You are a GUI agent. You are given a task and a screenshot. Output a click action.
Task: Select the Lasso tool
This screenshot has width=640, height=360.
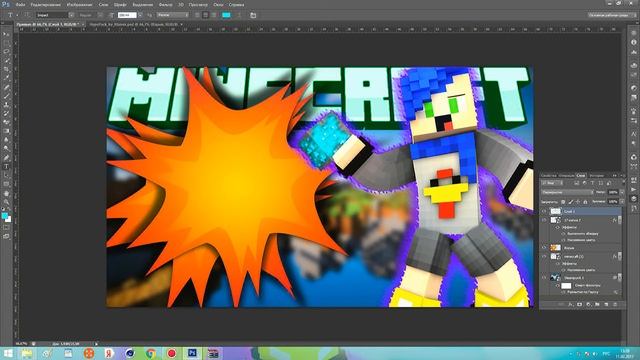6,51
